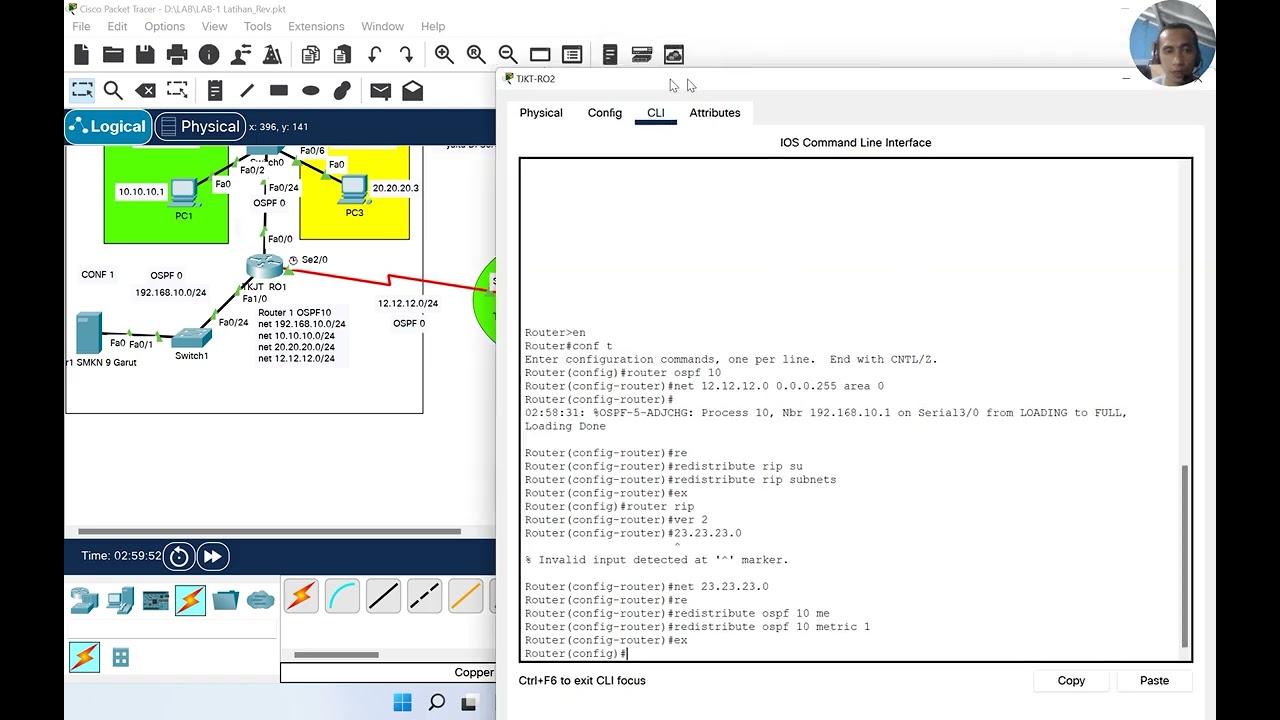Screen dimensions: 1280x720
Task: Click the cable list horizontal scrollbar
Action: [336, 655]
